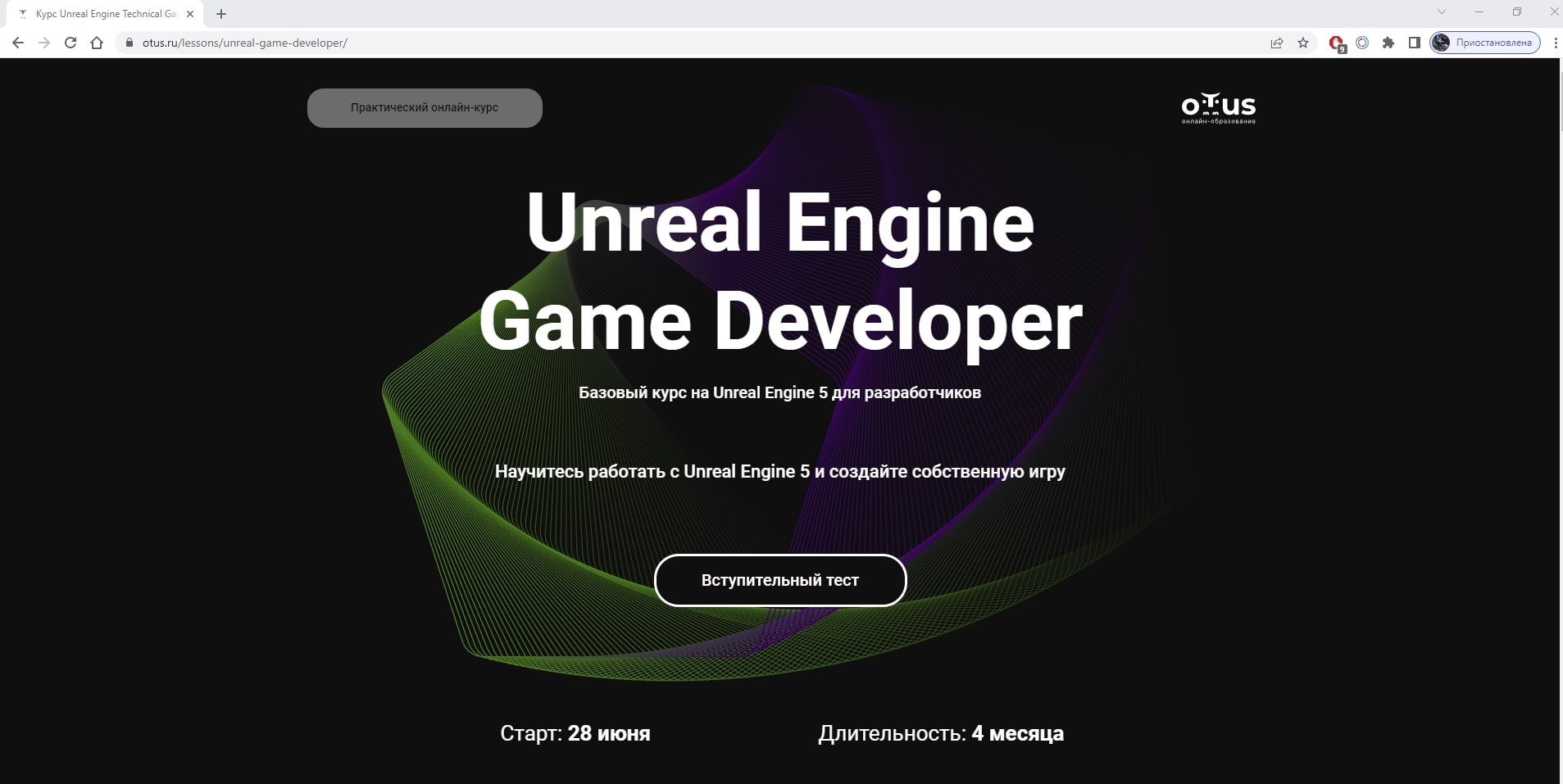
Task: Click the padlock site info icon
Action: [129, 43]
